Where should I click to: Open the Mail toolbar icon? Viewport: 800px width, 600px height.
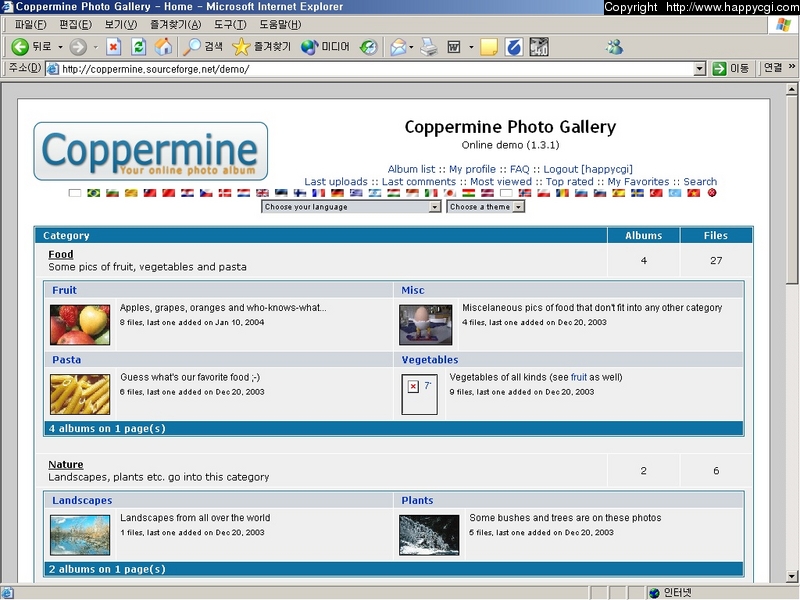(x=397, y=47)
